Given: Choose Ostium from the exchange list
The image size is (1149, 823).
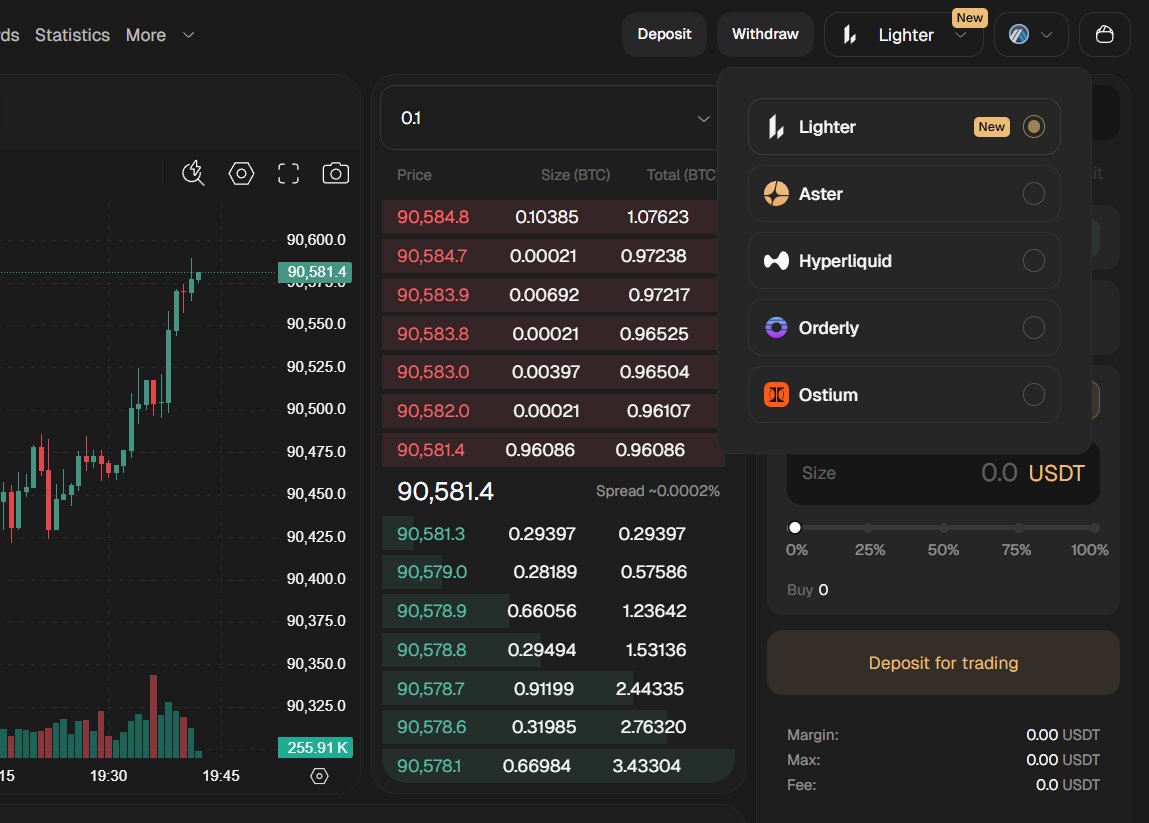Looking at the screenshot, I should [x=904, y=394].
